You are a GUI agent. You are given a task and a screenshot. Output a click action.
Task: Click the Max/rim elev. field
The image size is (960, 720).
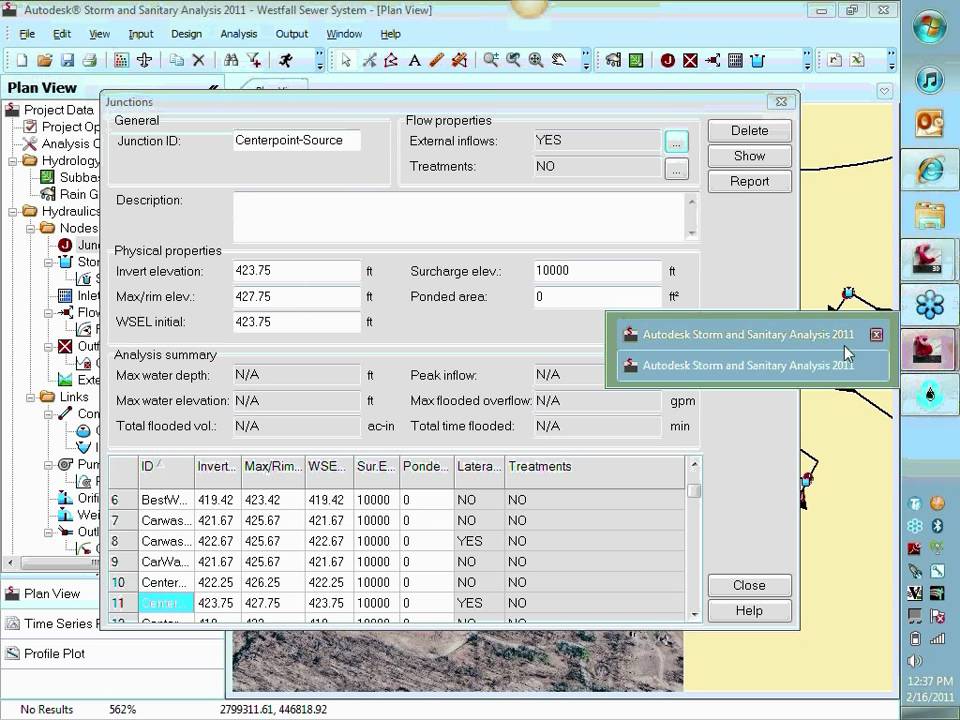click(x=297, y=296)
